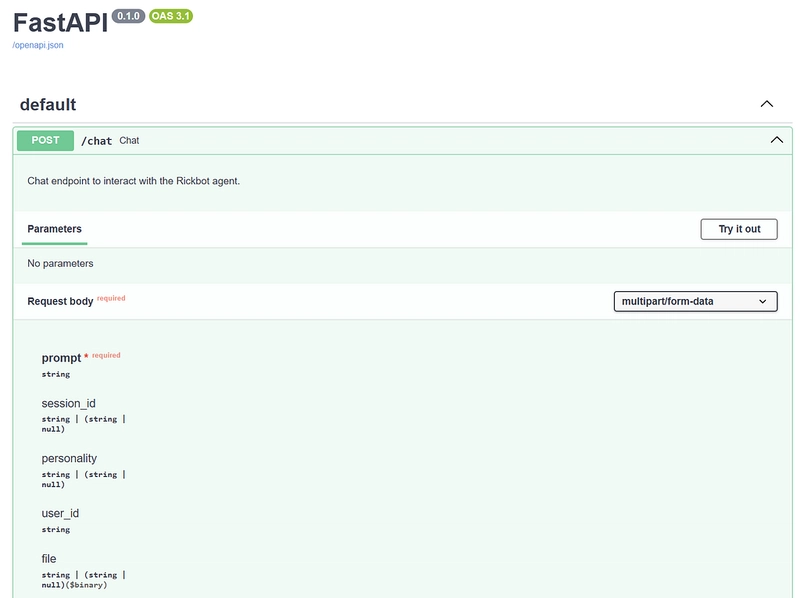Click the Rickbot agent endpoint description text
Viewport: 800px width, 598px height.
[x=134, y=181]
